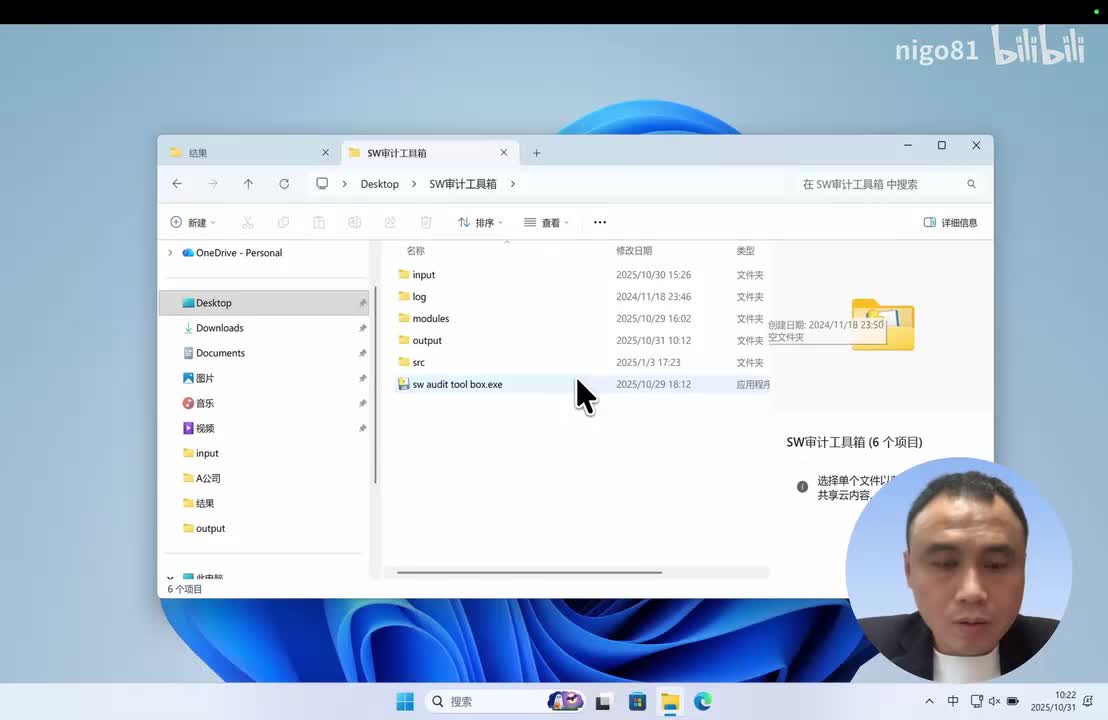
Task: Go up one folder level
Action: [248, 184]
